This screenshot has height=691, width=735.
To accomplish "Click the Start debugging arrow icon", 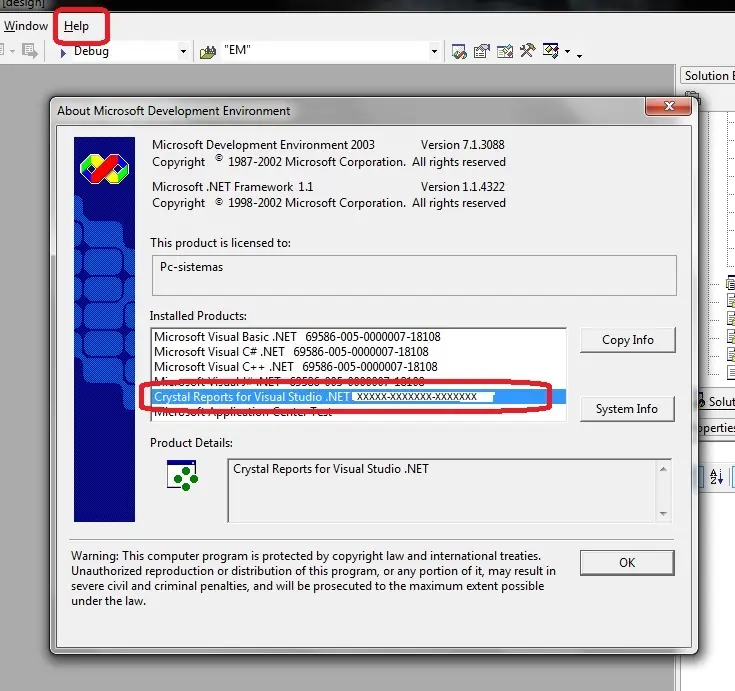I will pyautogui.click(x=63, y=53).
